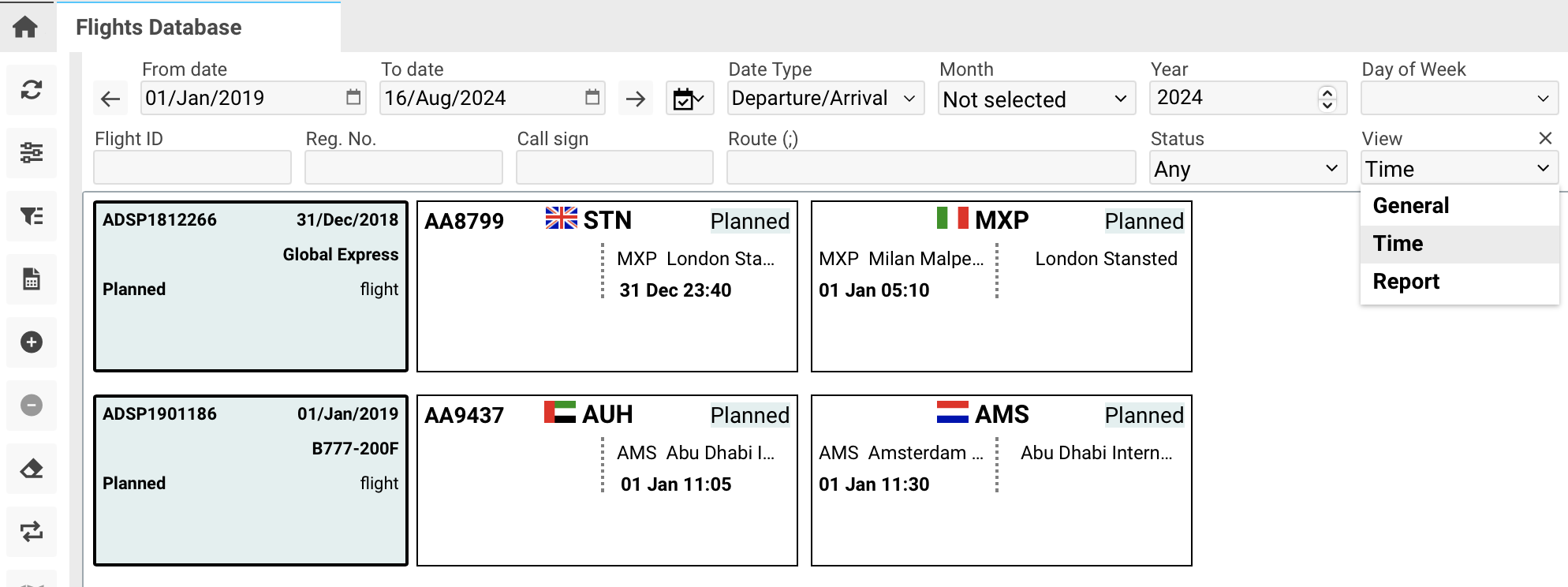Go to previous date range arrow
Screen dimensions: 1568x587
tap(110, 99)
